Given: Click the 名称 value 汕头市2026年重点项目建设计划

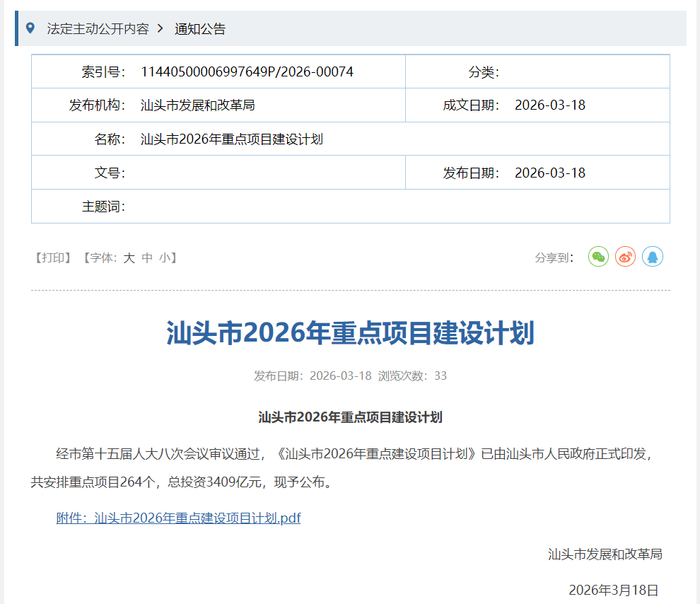Looking at the screenshot, I should click(232, 139).
